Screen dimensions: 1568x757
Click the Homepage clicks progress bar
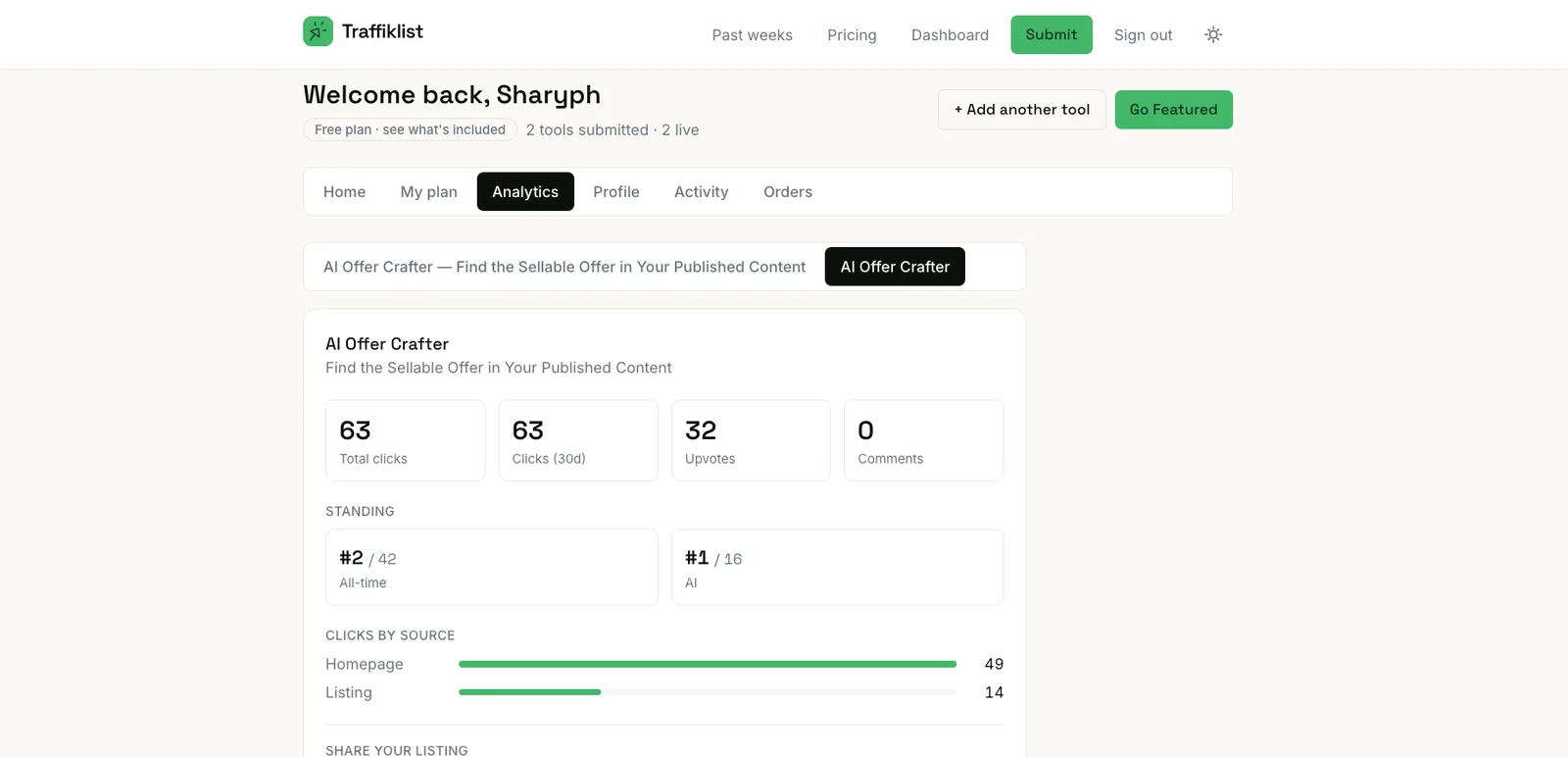[x=708, y=664]
